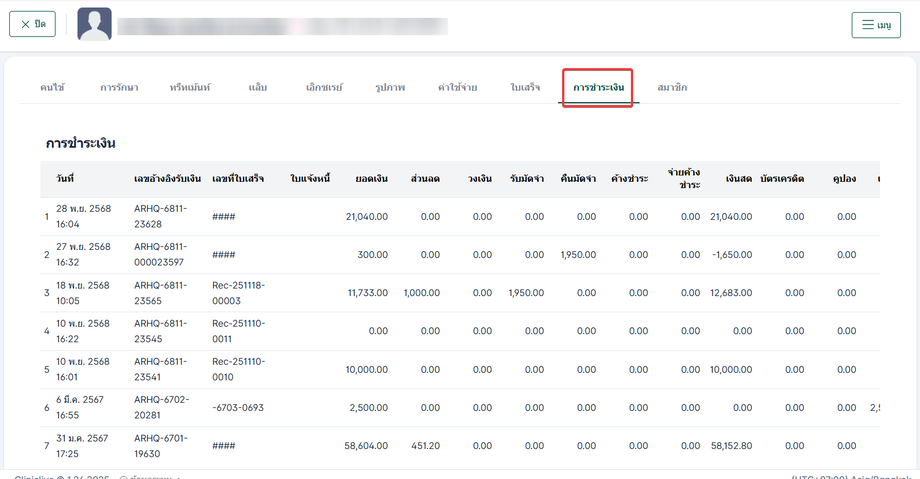Click receipt number Rec-251118-00003
Screen dimensions: 920x479
[x=238, y=293]
